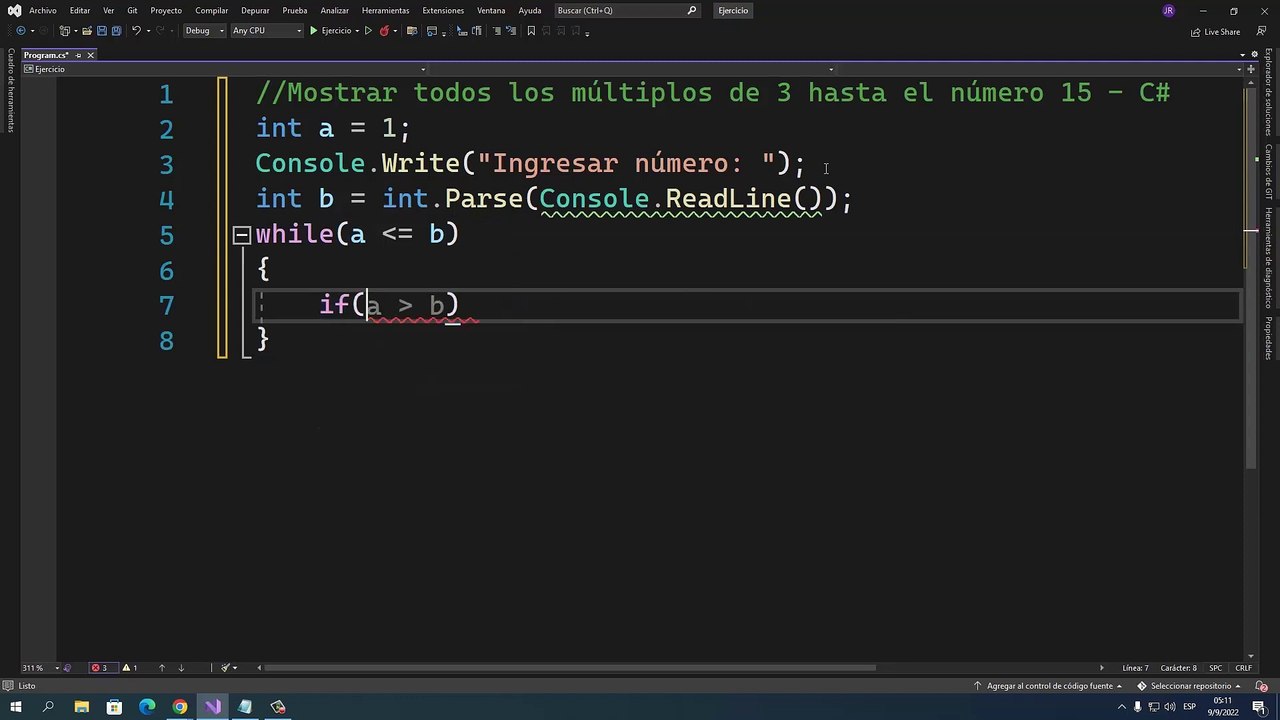Viewport: 1280px width, 720px height.
Task: Click the Buscar (Ctrl+Q) search box
Action: tap(626, 10)
